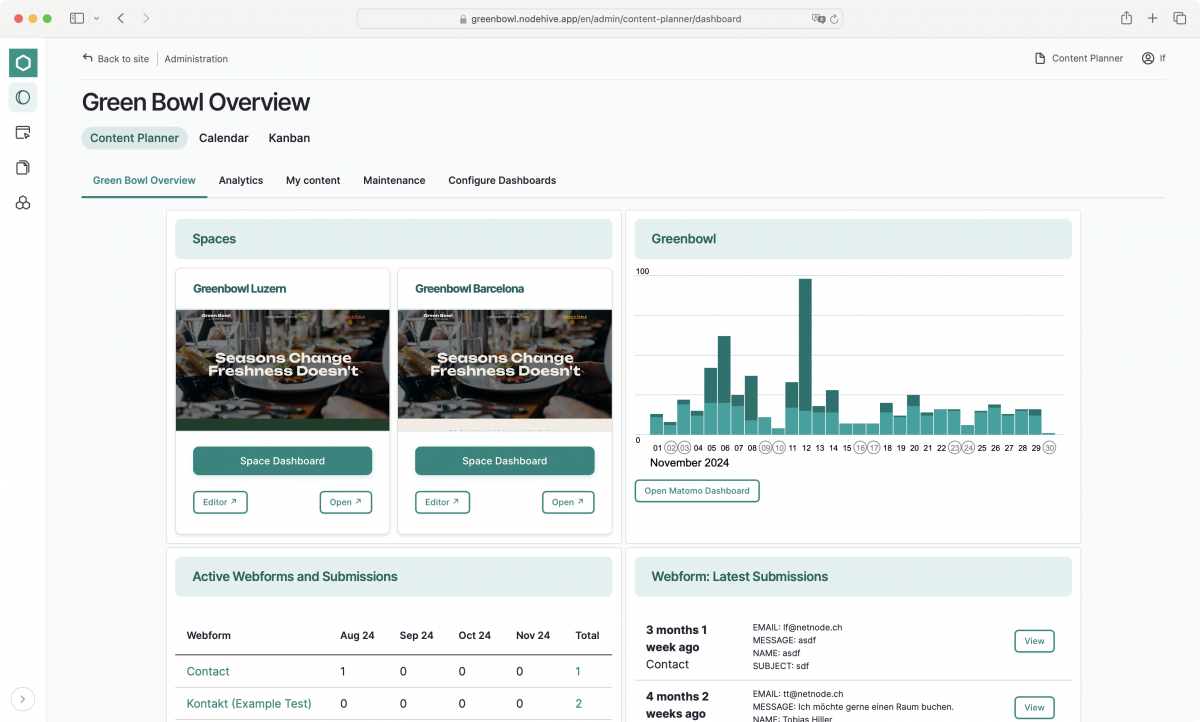Open the Maintenance sub-tab
The height and width of the screenshot is (722, 1200).
394,181
